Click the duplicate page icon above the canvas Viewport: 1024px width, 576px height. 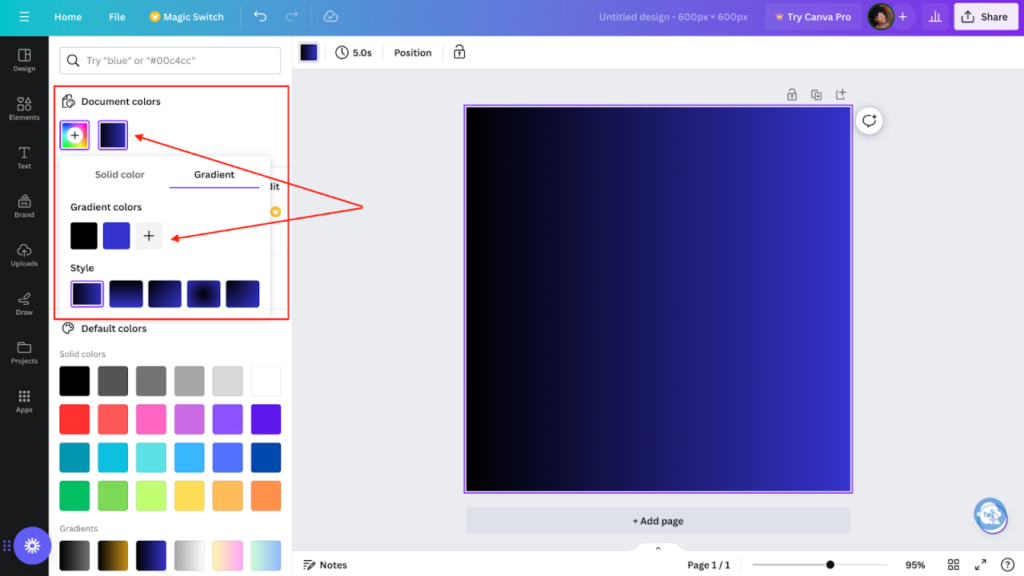pos(816,94)
